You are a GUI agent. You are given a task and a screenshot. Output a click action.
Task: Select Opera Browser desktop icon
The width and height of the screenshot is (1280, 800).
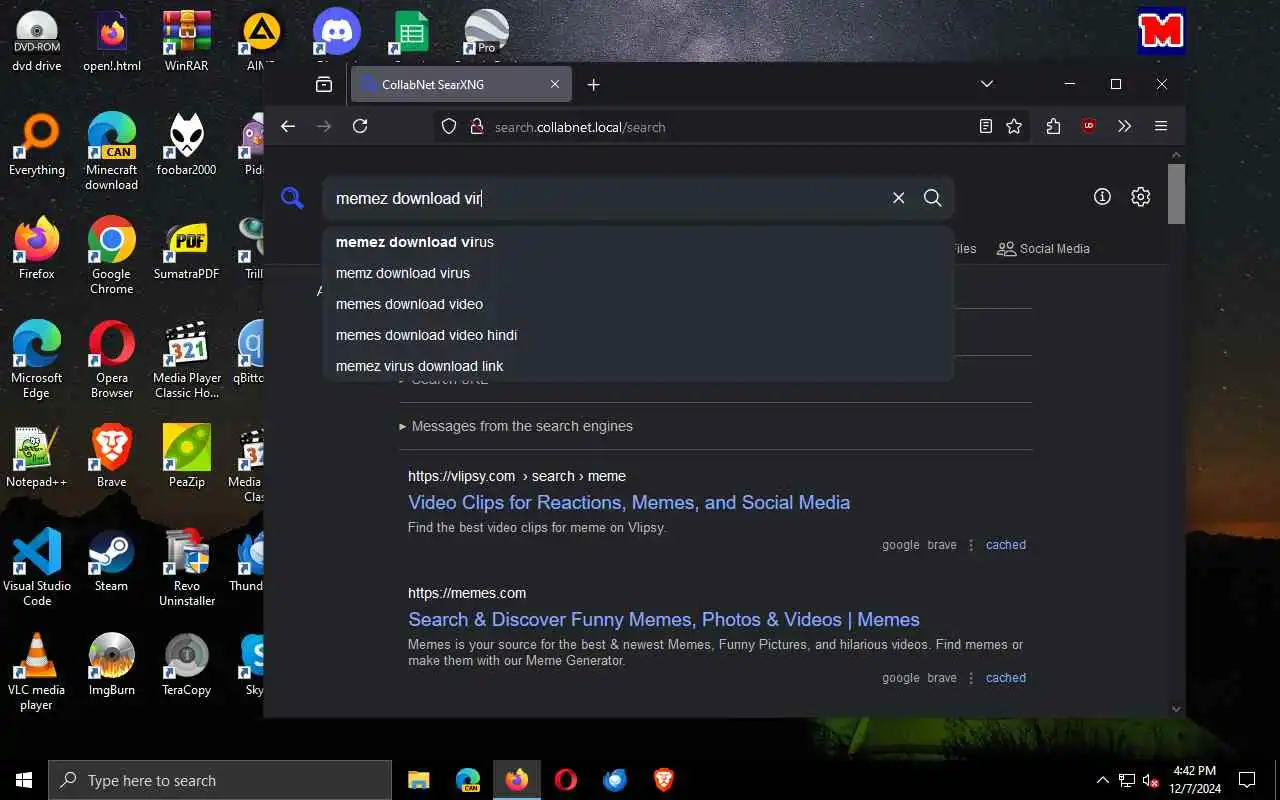(x=111, y=360)
